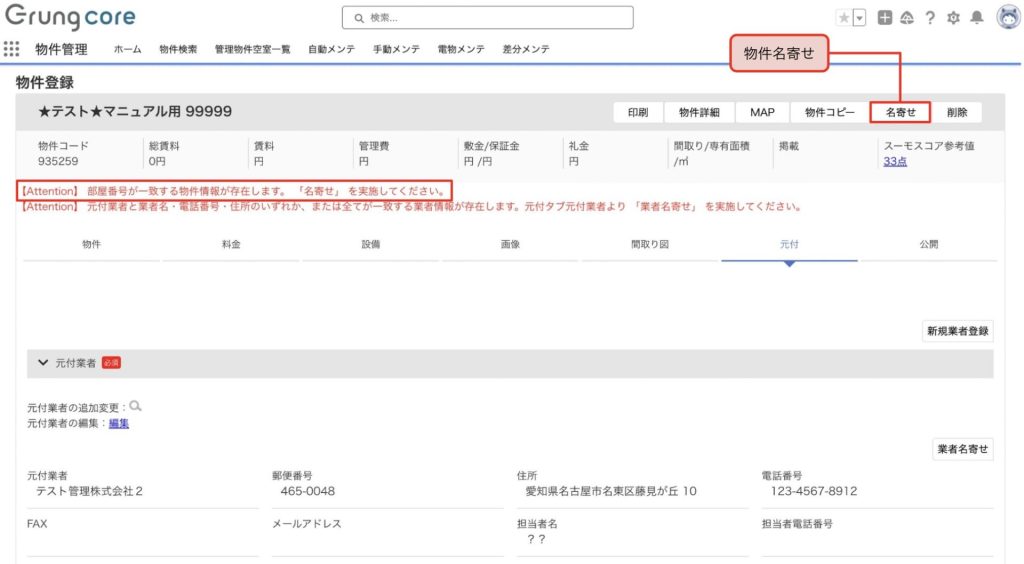Open the 物件検索 navigation menu item
1024x564 pixels.
pyautogui.click(x=178, y=49)
